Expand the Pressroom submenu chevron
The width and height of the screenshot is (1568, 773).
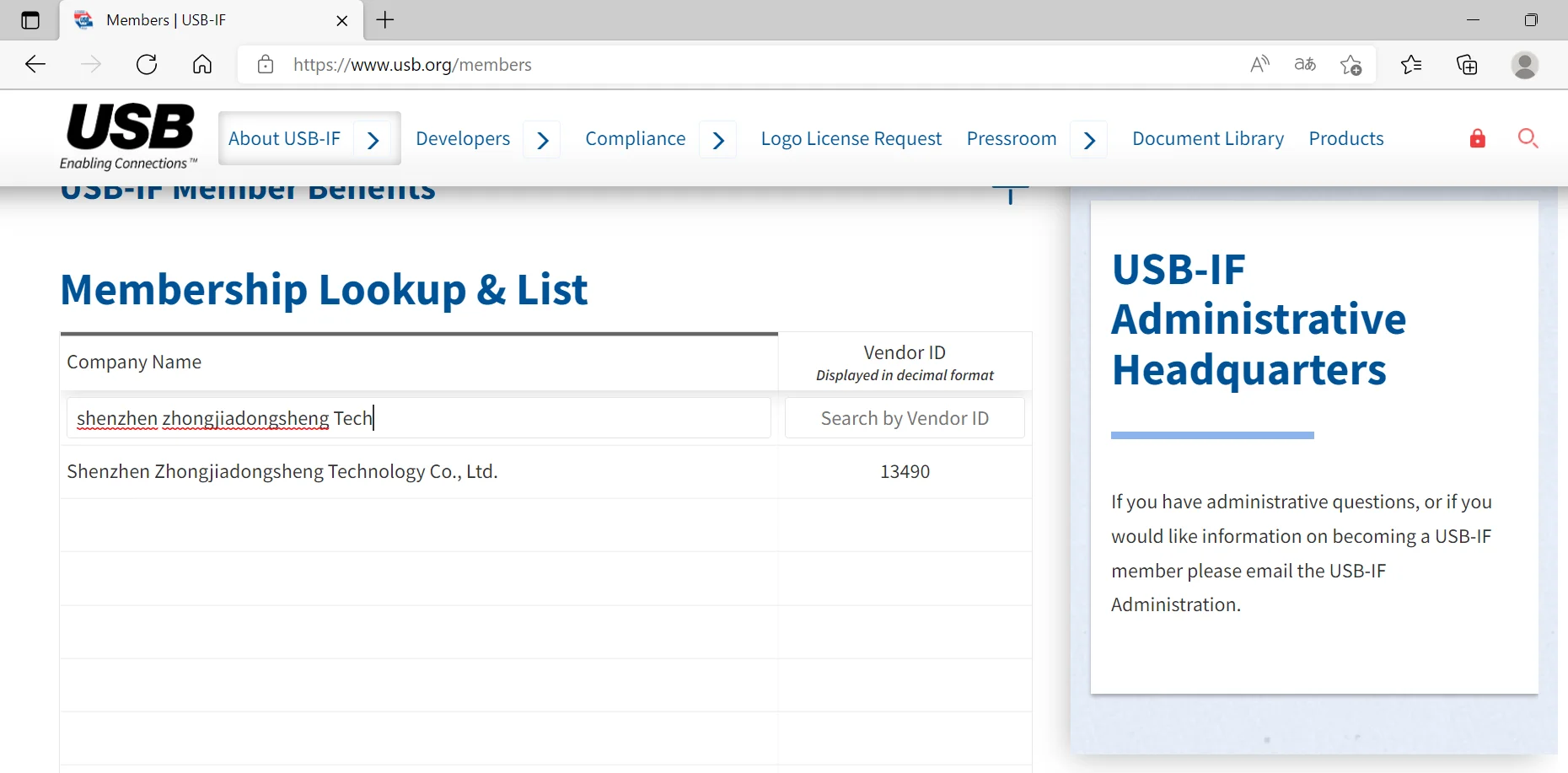(1089, 140)
